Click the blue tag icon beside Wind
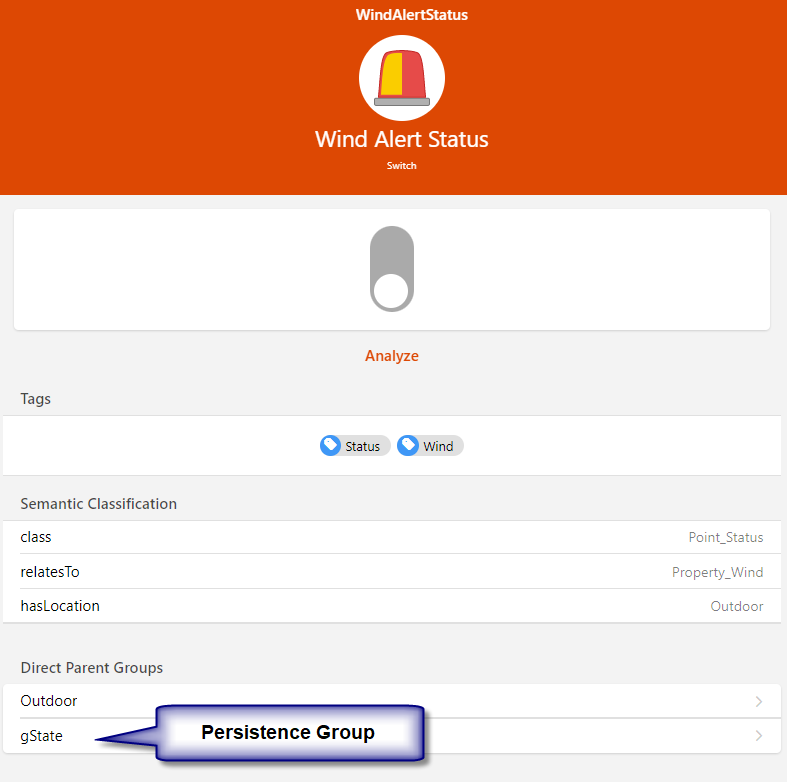This screenshot has width=787, height=782. (408, 446)
